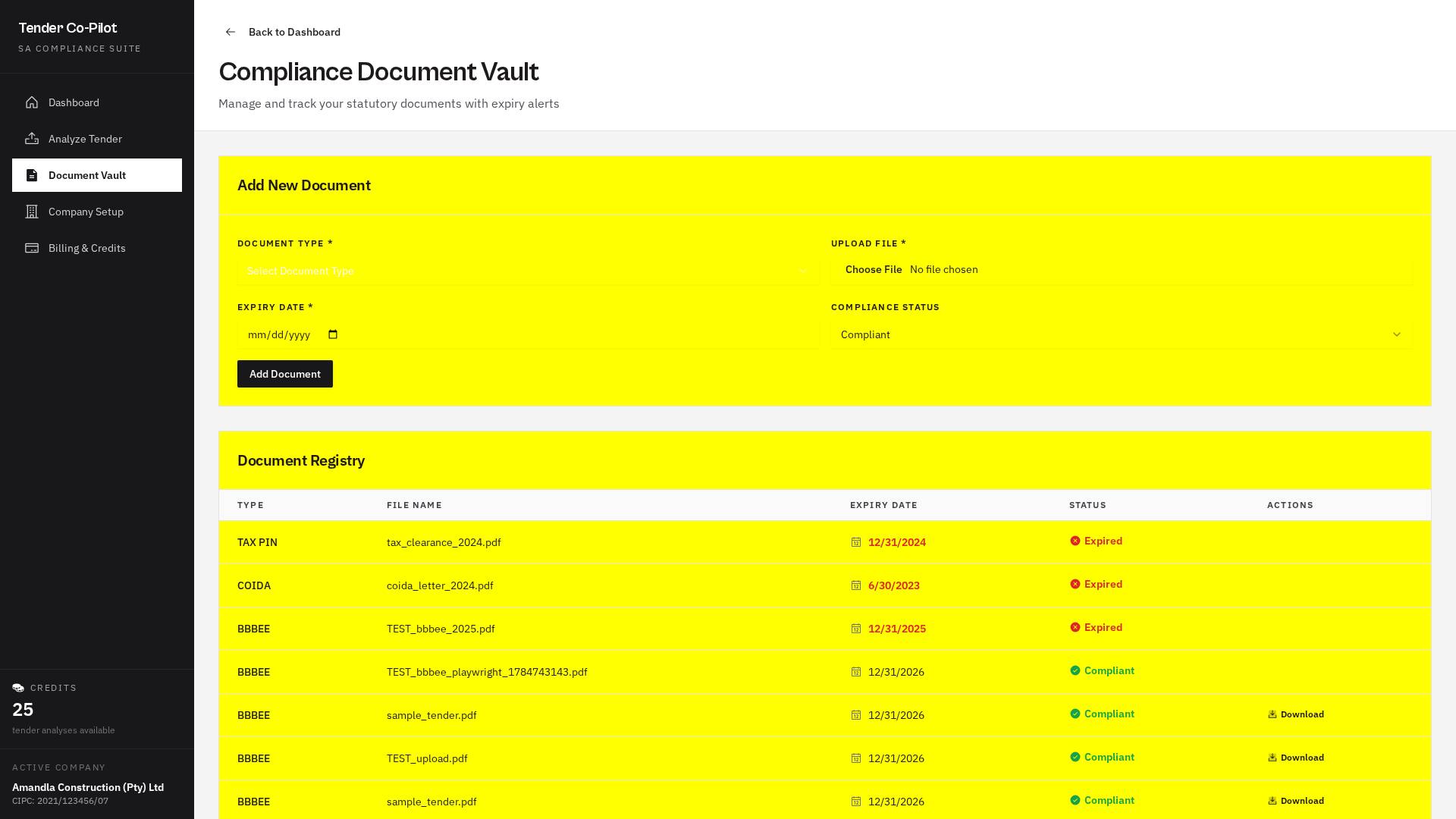The image size is (1456, 819).
Task: Click the Expiry Date column header
Action: 883,505
